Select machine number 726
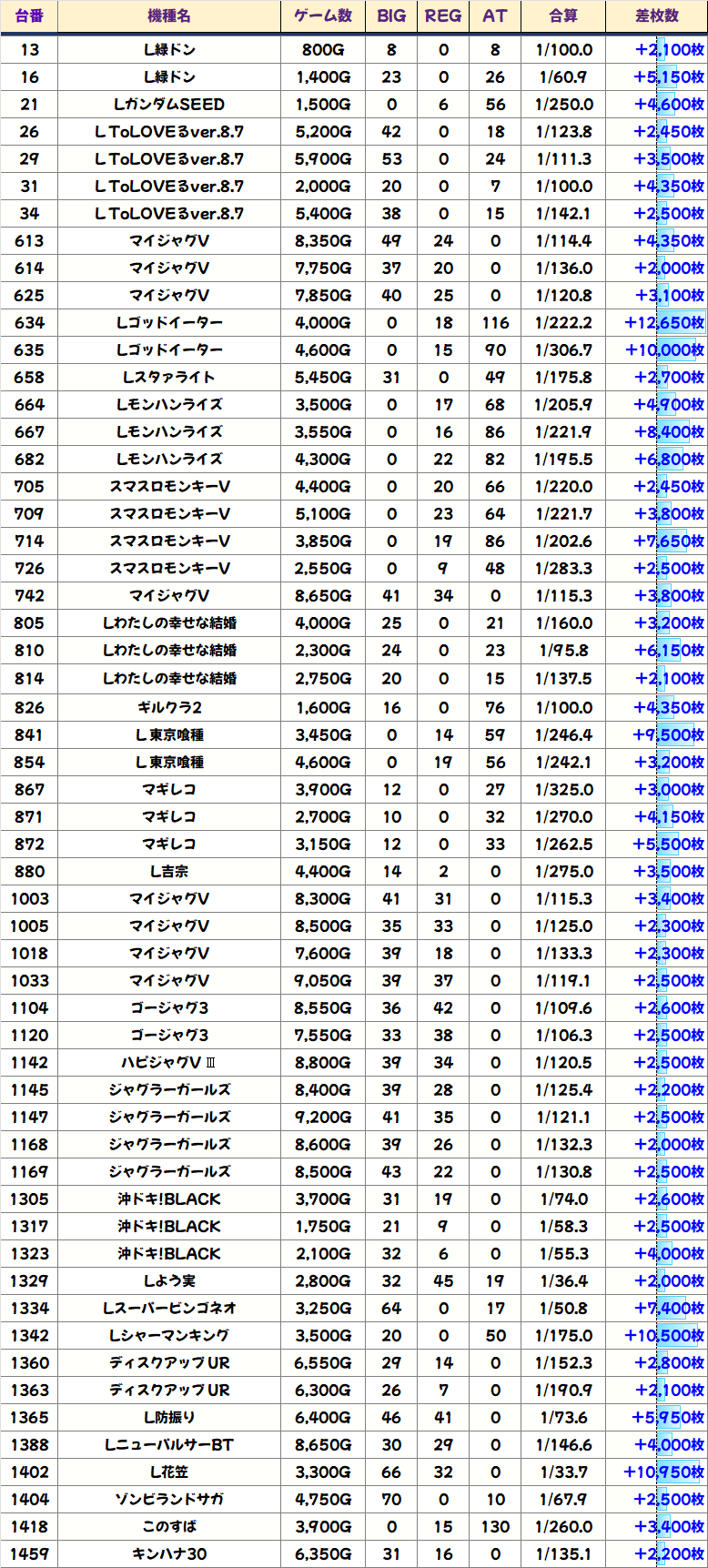708x1568 pixels. pyautogui.click(x=29, y=569)
